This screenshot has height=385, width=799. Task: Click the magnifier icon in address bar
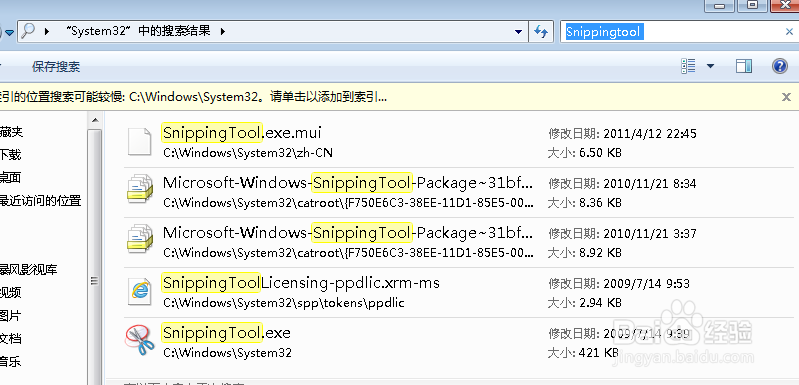pyautogui.click(x=28, y=31)
